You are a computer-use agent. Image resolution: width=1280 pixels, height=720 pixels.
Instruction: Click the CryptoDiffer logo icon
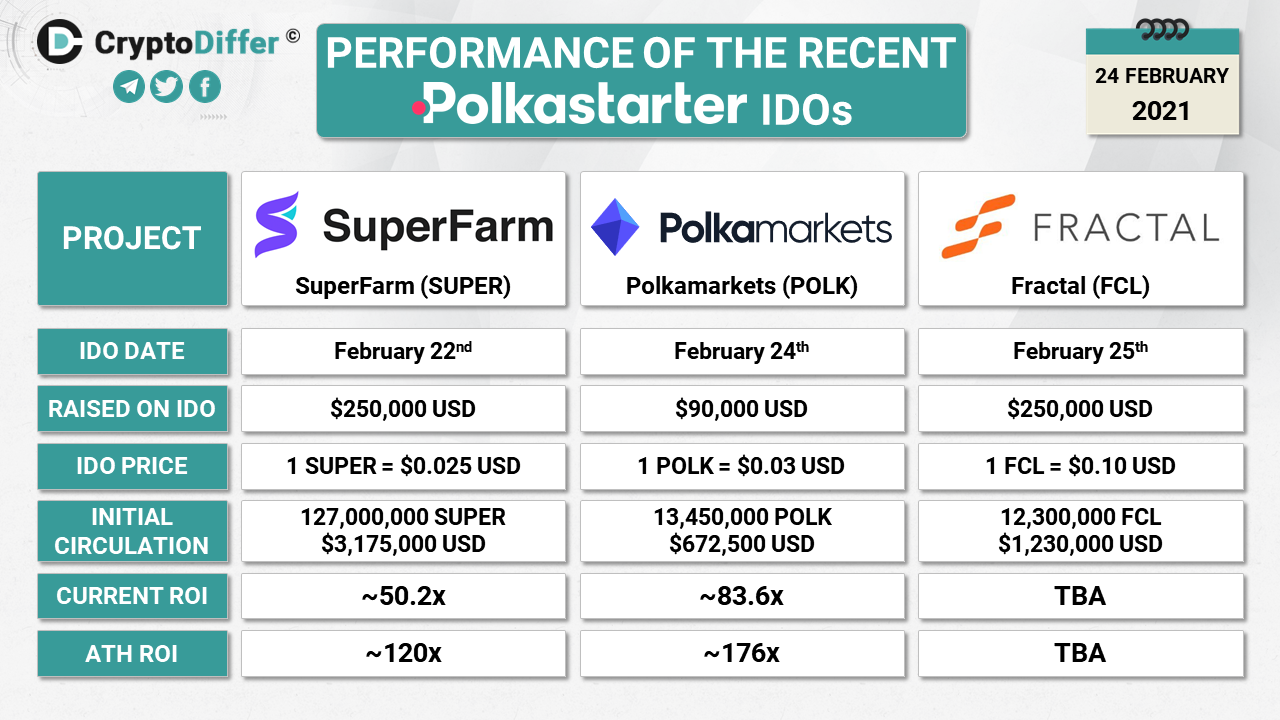[x=60, y=41]
